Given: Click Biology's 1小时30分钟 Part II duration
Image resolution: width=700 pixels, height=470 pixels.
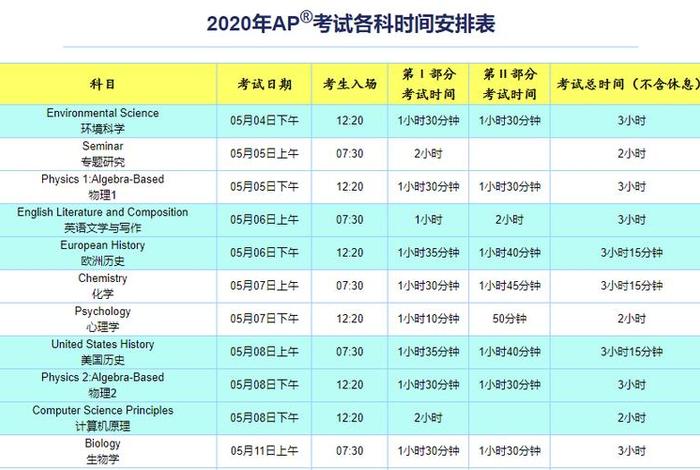Looking at the screenshot, I should tap(509, 451).
